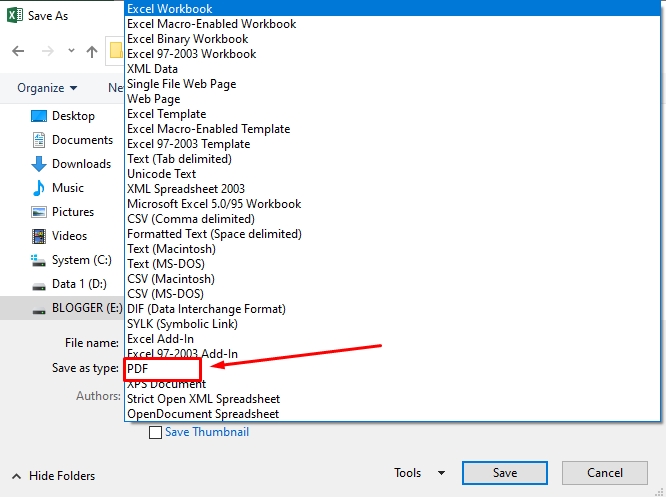
Task: Open the Tools dropdown menu
Action: (420, 473)
